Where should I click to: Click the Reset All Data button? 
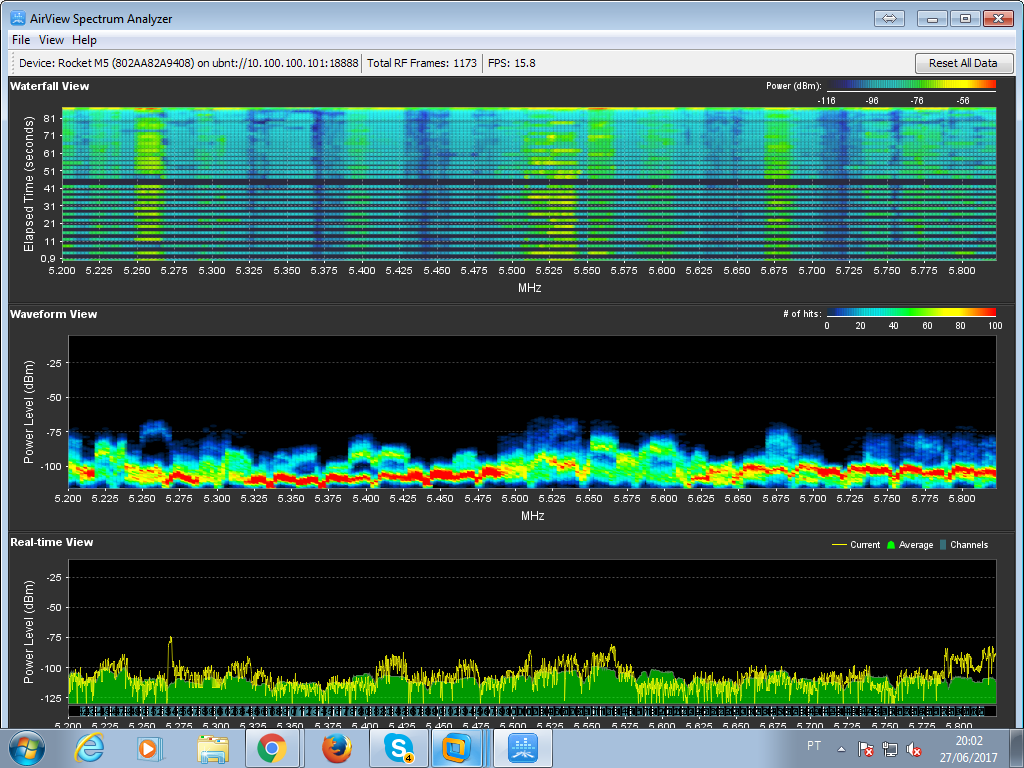(x=963, y=63)
